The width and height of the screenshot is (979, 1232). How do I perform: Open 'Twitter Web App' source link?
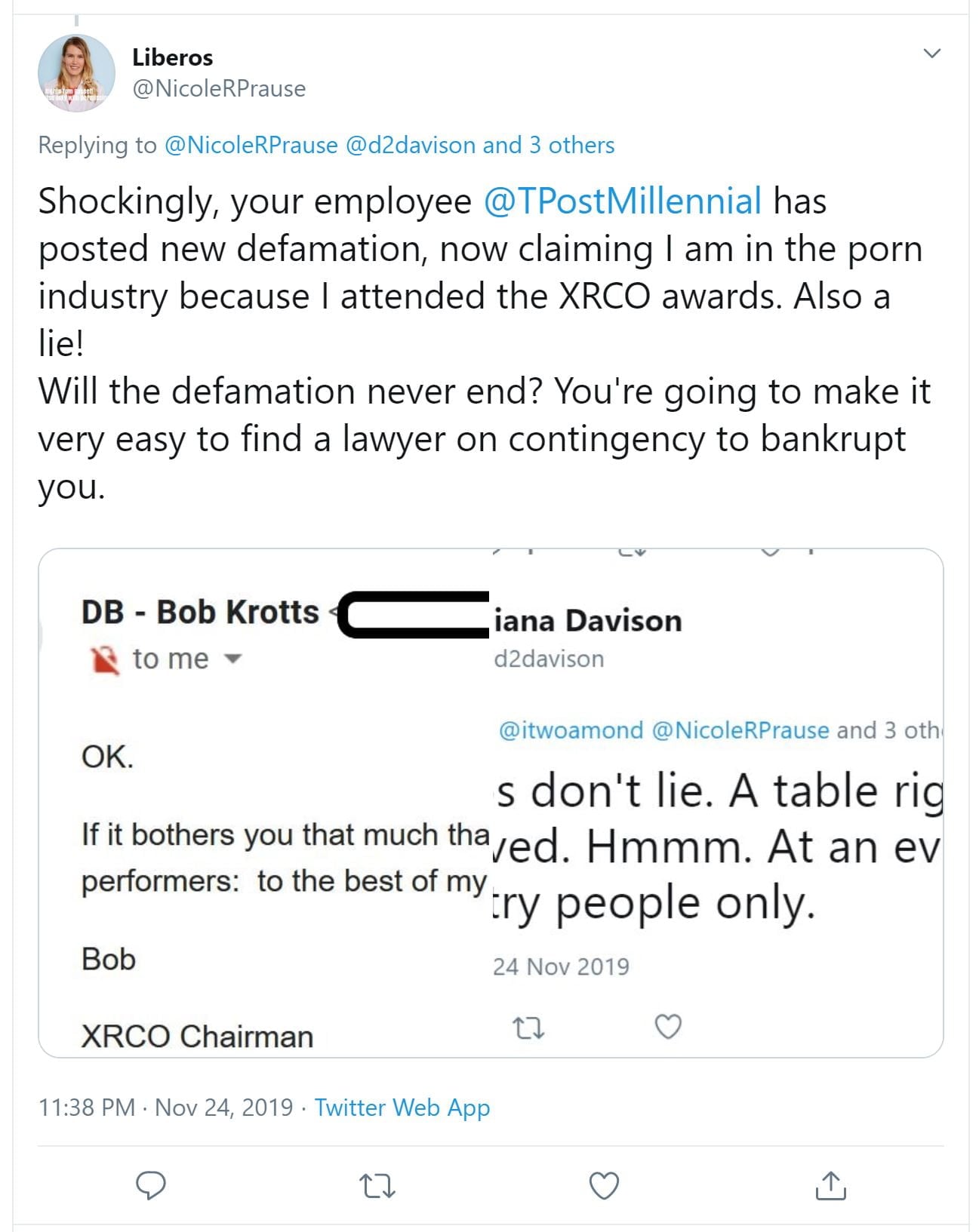click(402, 1108)
